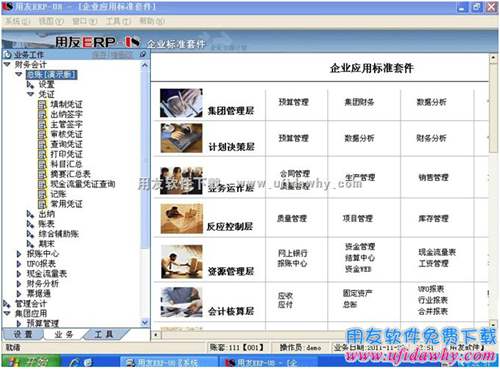The width and height of the screenshot is (500, 369).
Task: Click the 记账 document icon
Action: point(42,194)
